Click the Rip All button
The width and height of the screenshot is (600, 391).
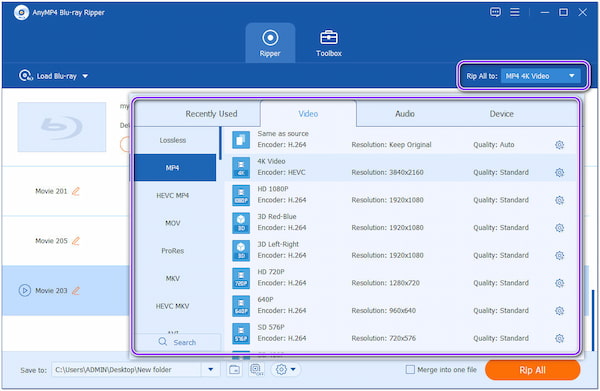coord(532,370)
